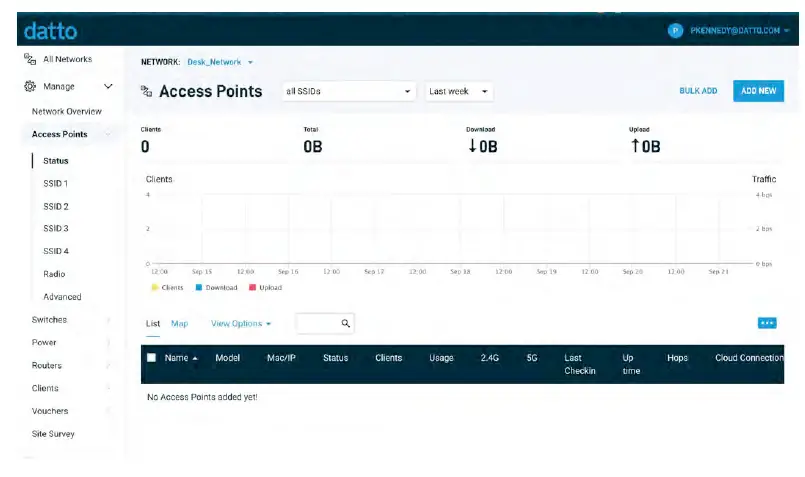This screenshot has height=477, width=805.
Task: Toggle blue Download legend swatch
Action: tap(199, 288)
